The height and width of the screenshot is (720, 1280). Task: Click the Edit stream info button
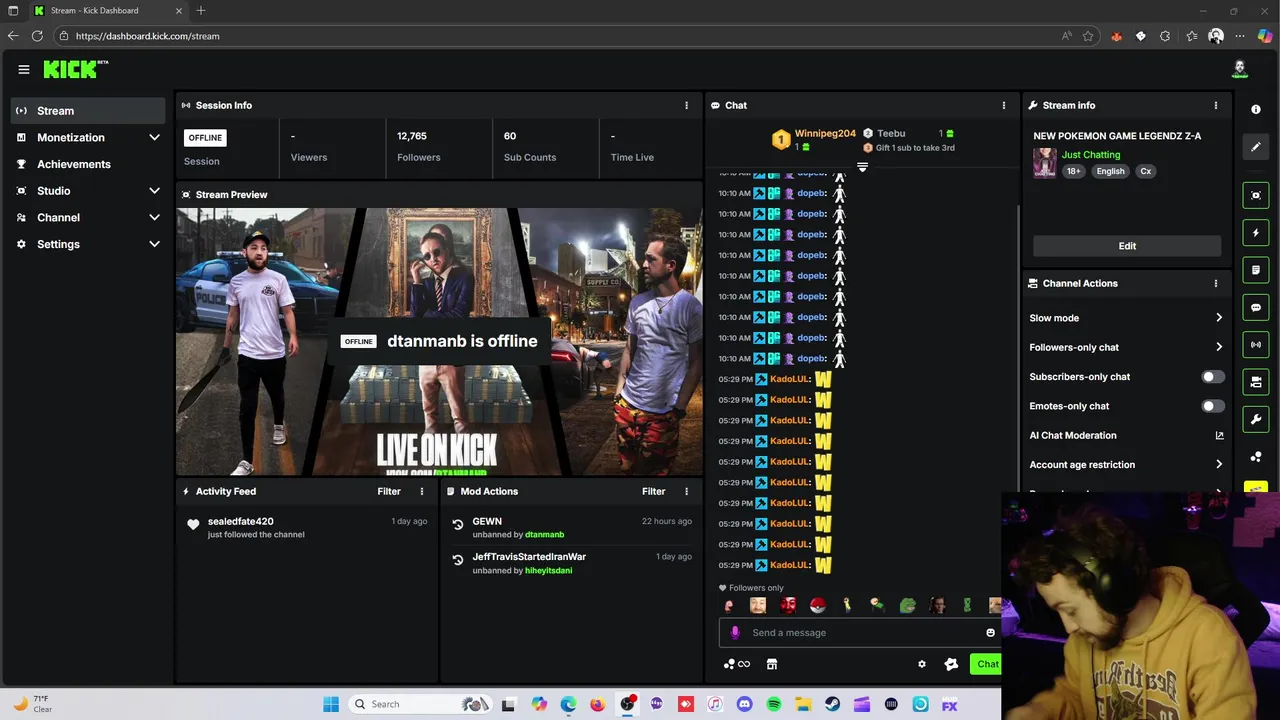[1127, 246]
